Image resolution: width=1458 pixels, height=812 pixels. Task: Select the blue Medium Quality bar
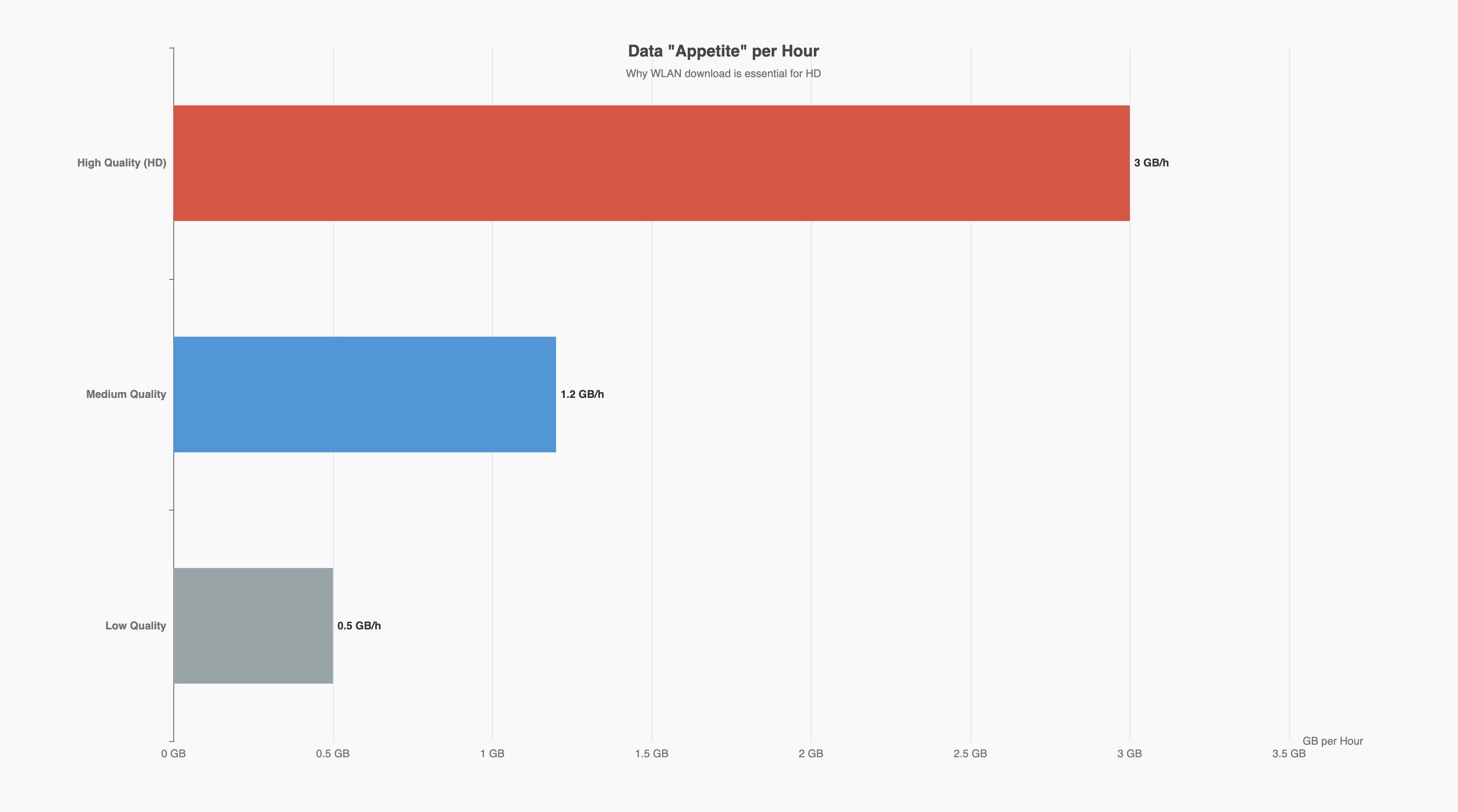364,394
